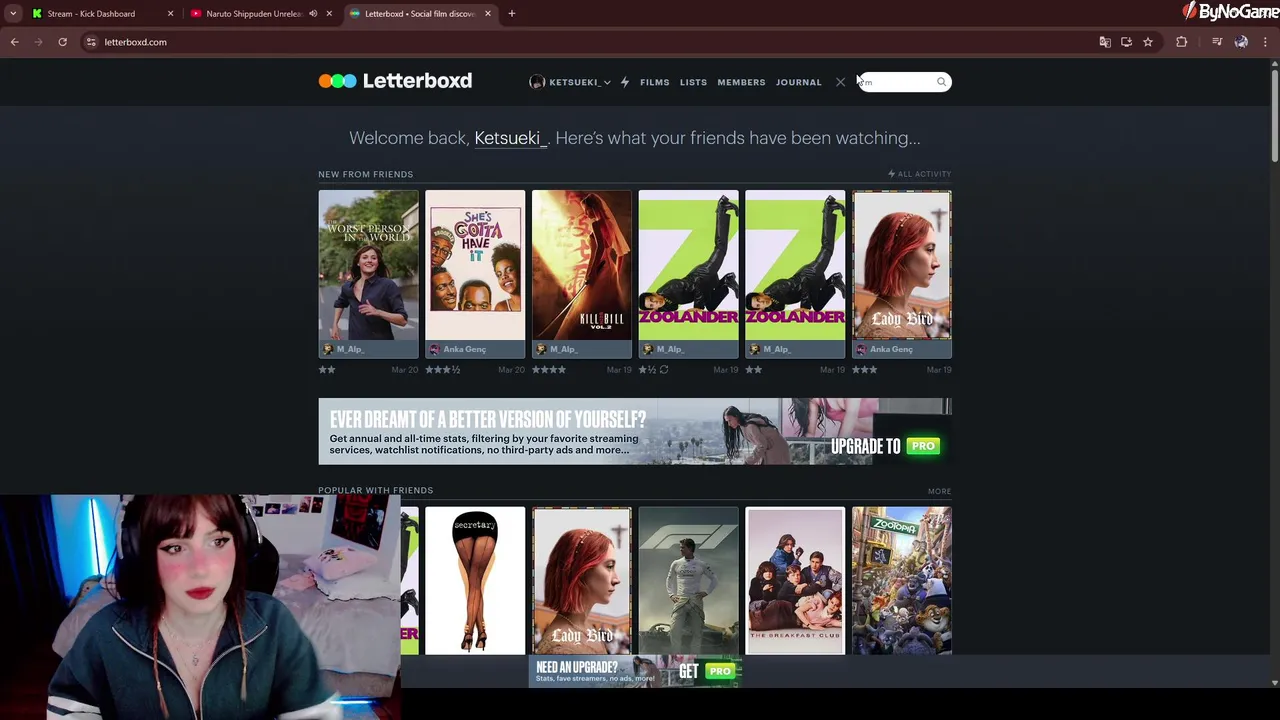Open She's Gotta Have It poster

[475, 265]
